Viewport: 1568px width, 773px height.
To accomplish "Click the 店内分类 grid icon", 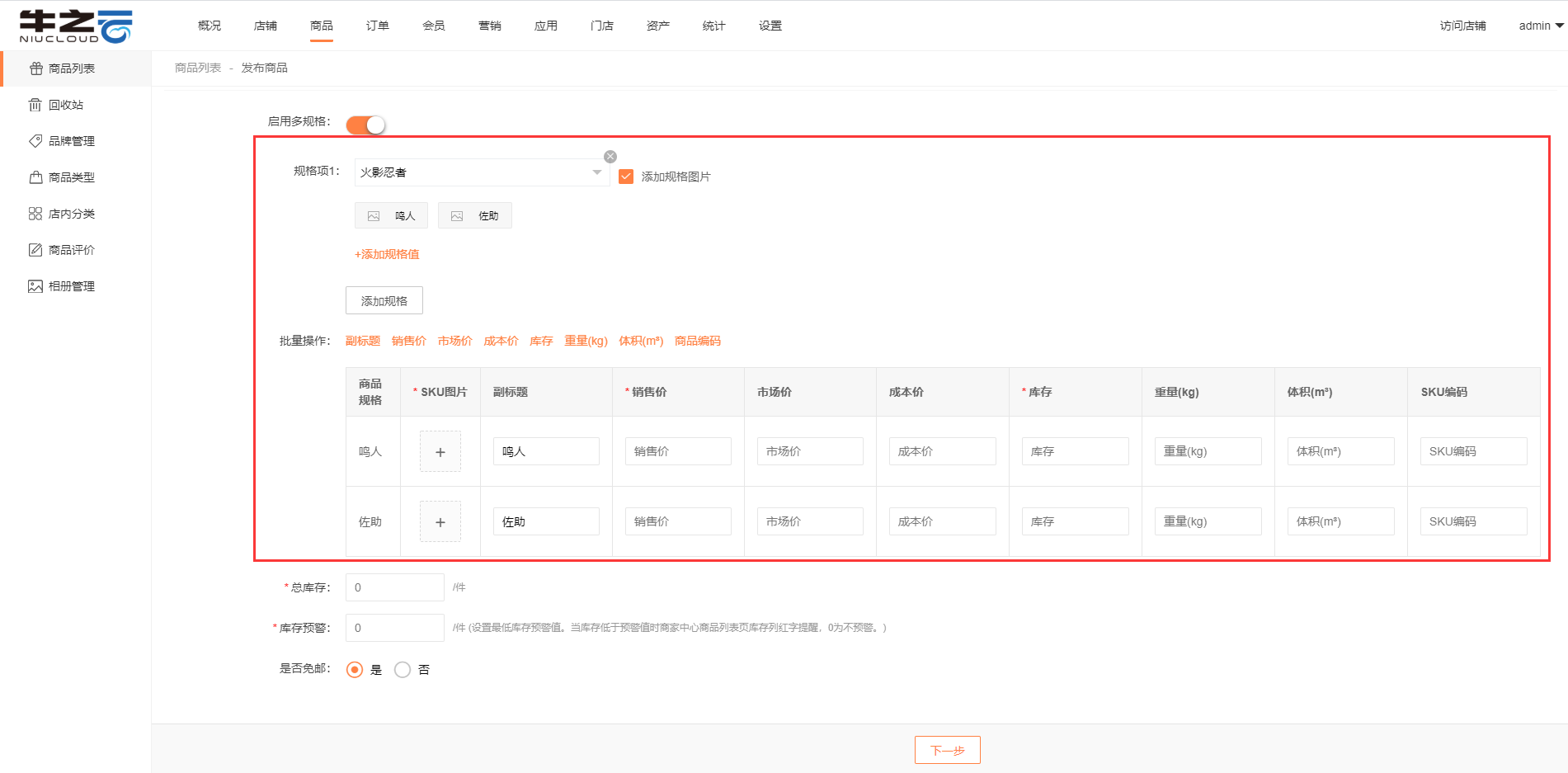I will [x=35, y=214].
